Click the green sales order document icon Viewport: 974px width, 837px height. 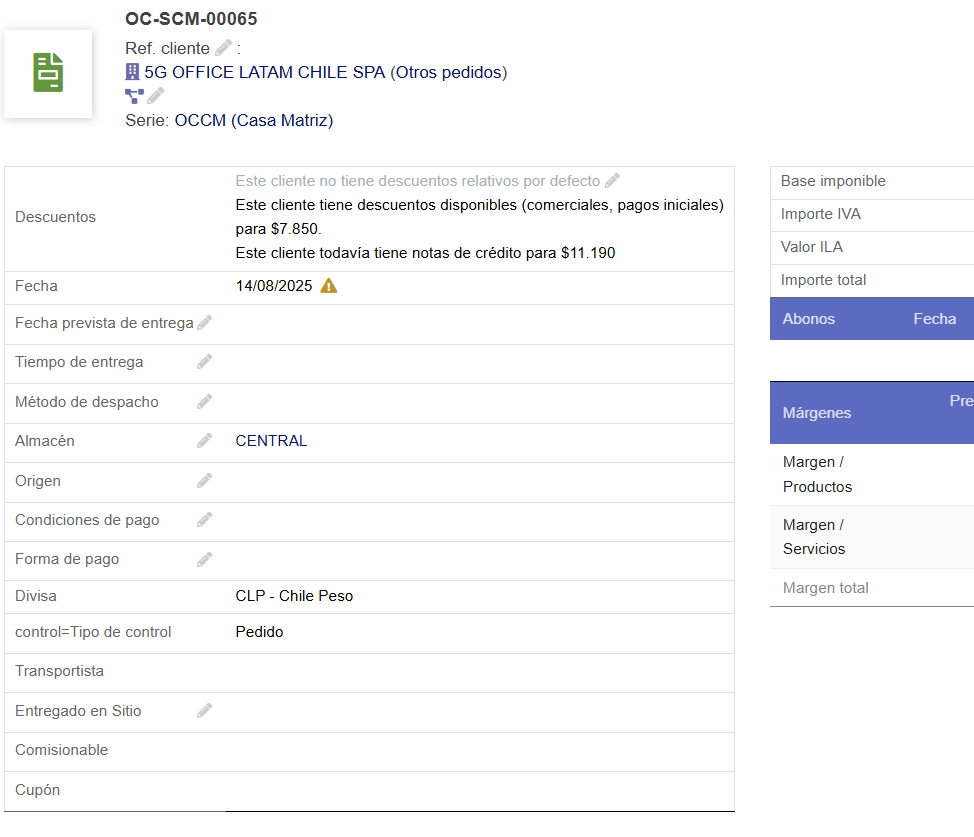click(x=47, y=72)
